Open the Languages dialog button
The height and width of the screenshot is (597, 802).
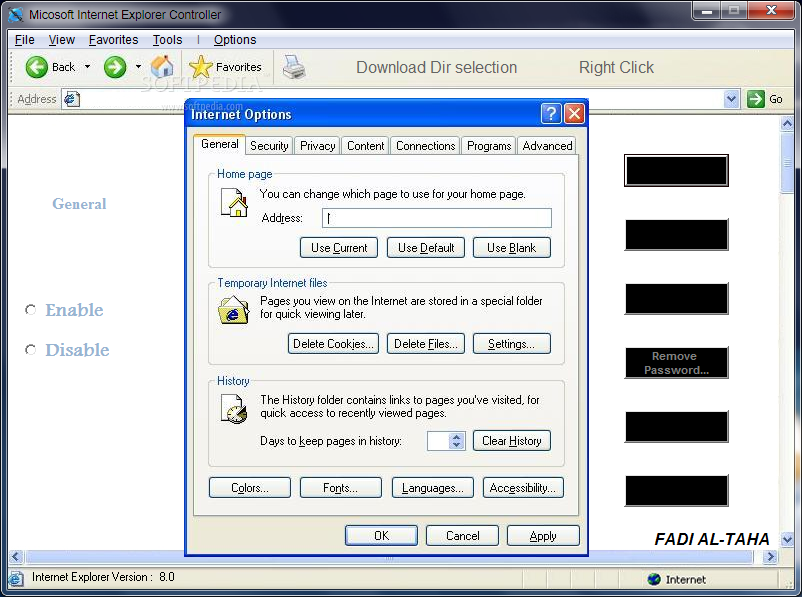433,488
